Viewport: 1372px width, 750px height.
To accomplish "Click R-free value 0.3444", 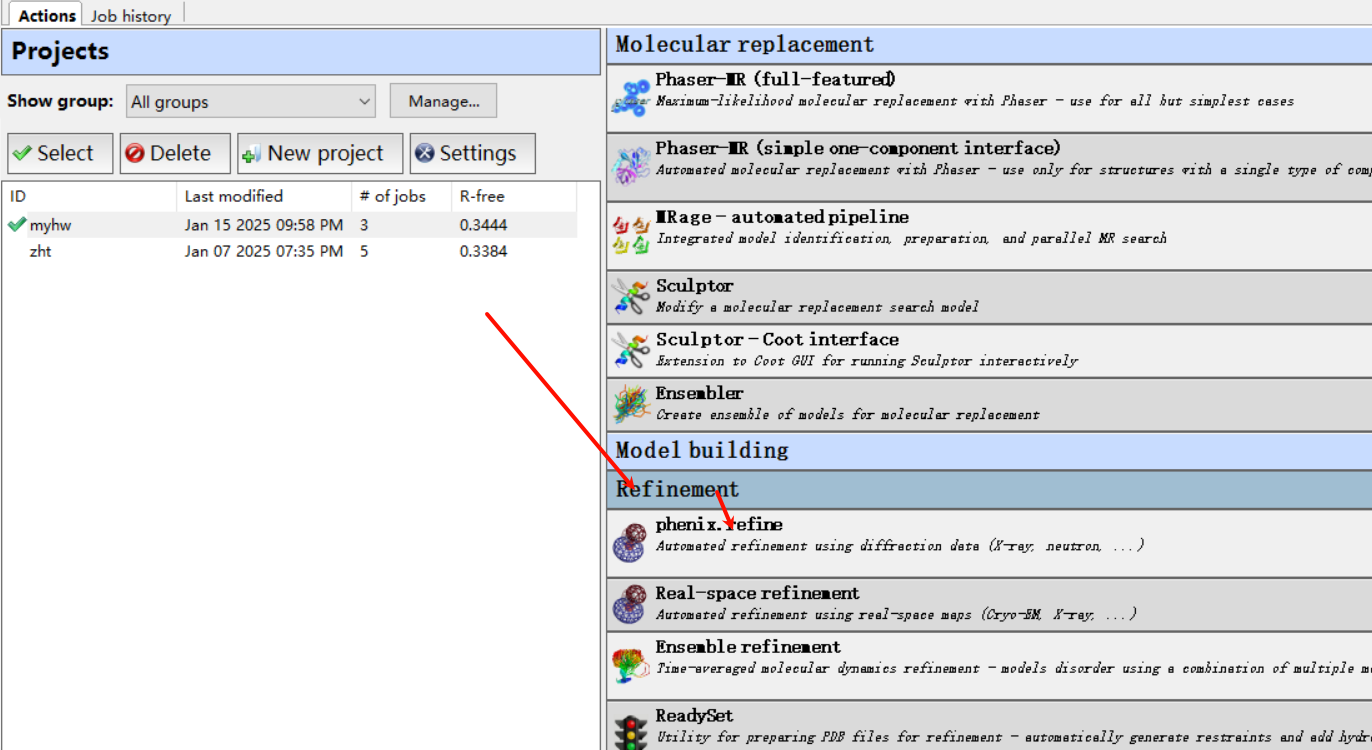I will pos(484,225).
